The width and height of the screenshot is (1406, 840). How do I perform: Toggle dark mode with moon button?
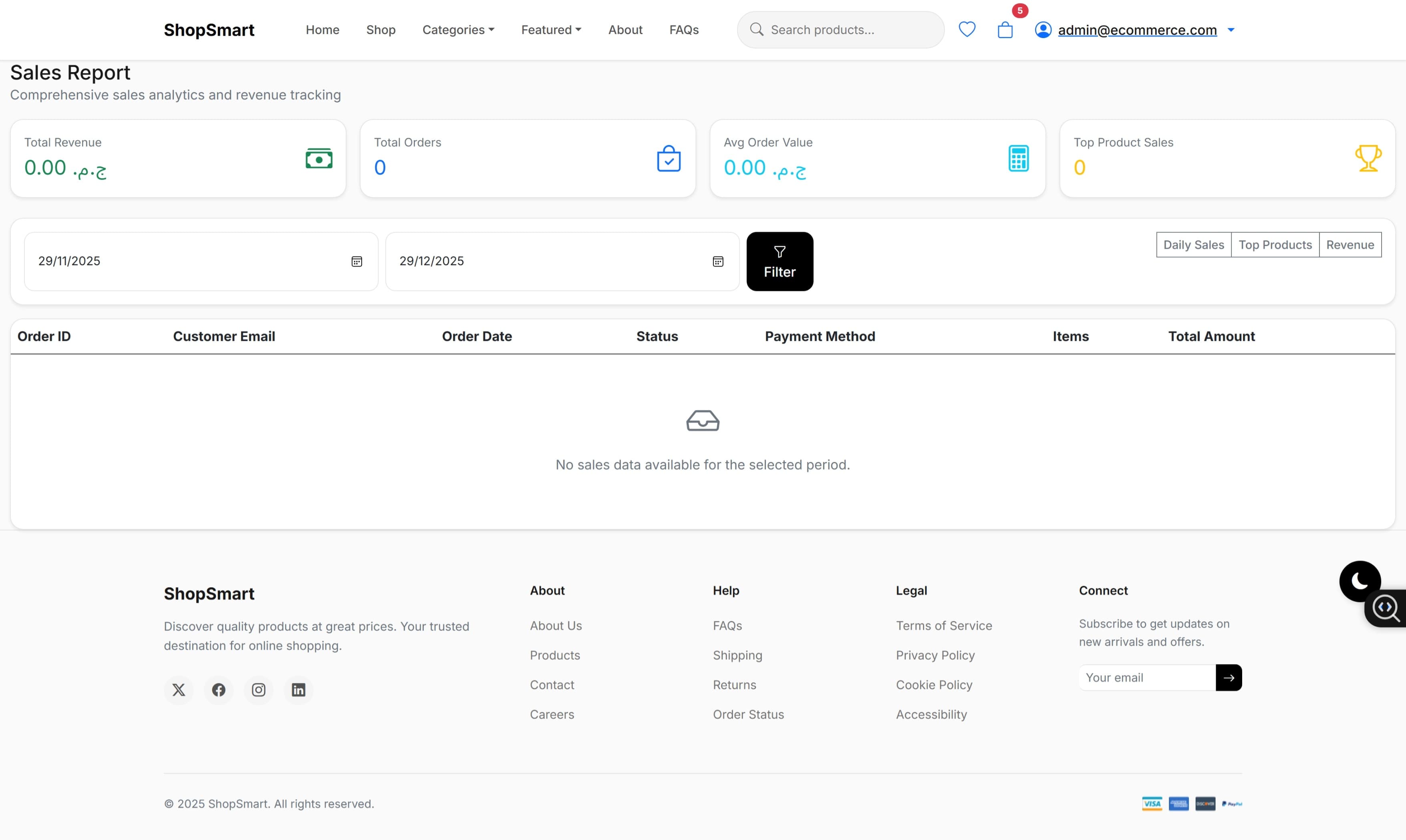(1360, 581)
